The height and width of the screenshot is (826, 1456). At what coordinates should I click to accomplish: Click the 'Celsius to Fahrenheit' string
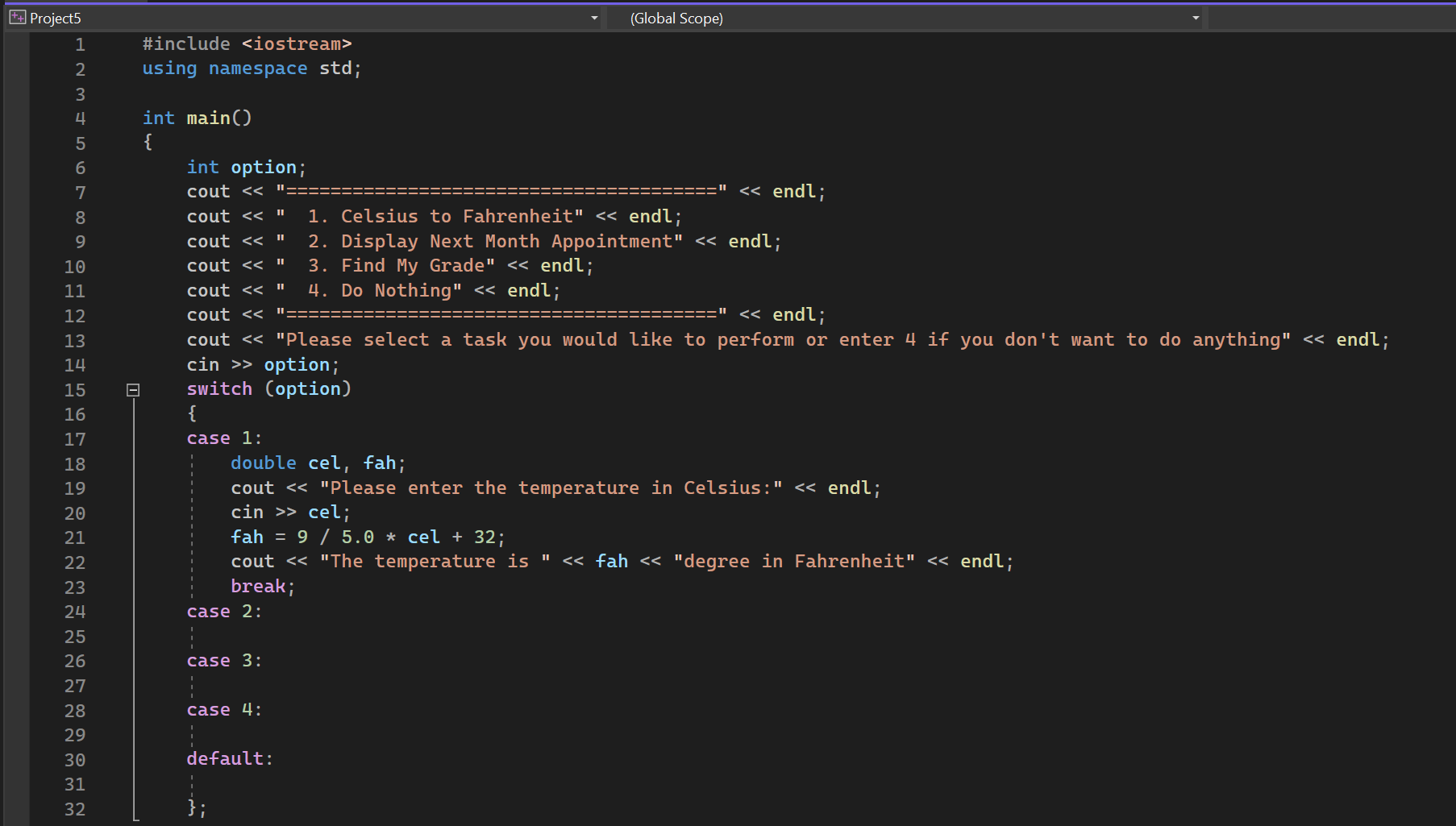[x=430, y=217]
